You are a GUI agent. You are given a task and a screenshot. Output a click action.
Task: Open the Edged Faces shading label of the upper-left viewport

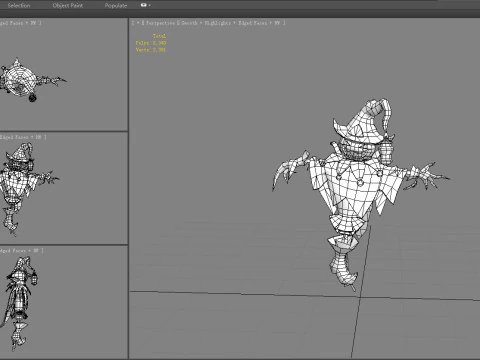tap(11, 23)
